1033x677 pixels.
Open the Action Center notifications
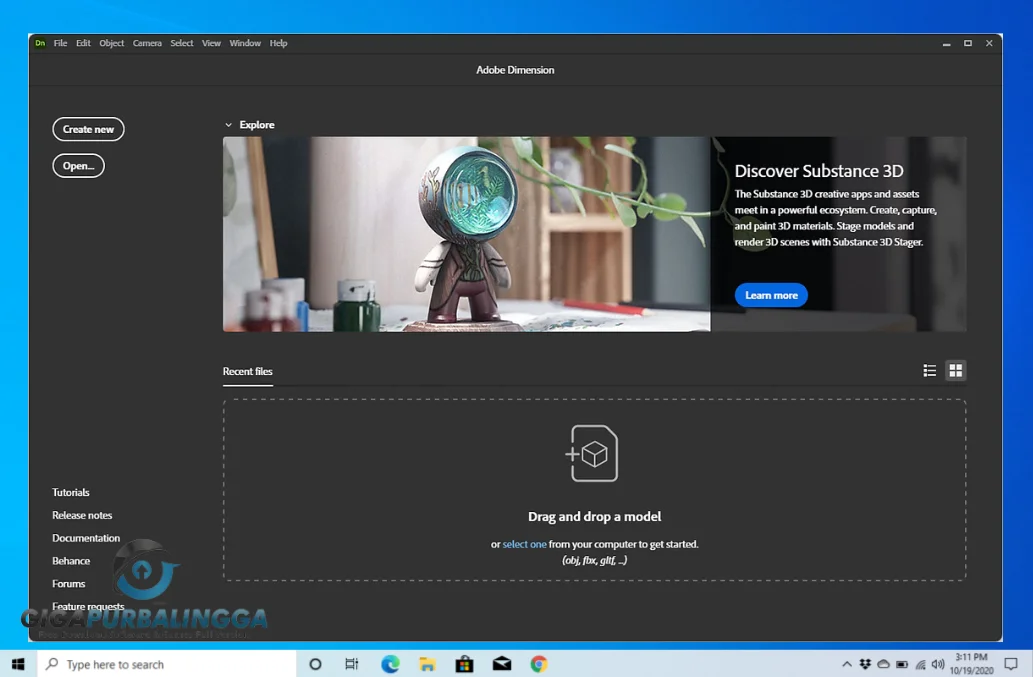[x=1011, y=663]
